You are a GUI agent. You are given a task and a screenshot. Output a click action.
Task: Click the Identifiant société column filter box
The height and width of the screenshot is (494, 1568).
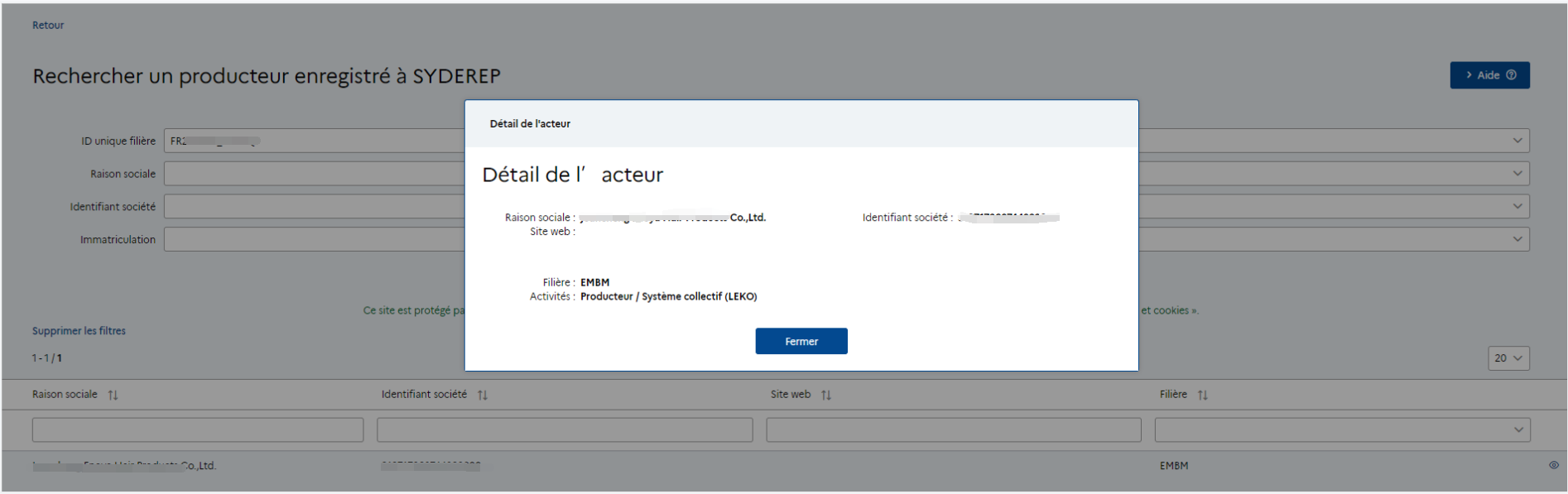pos(565,429)
